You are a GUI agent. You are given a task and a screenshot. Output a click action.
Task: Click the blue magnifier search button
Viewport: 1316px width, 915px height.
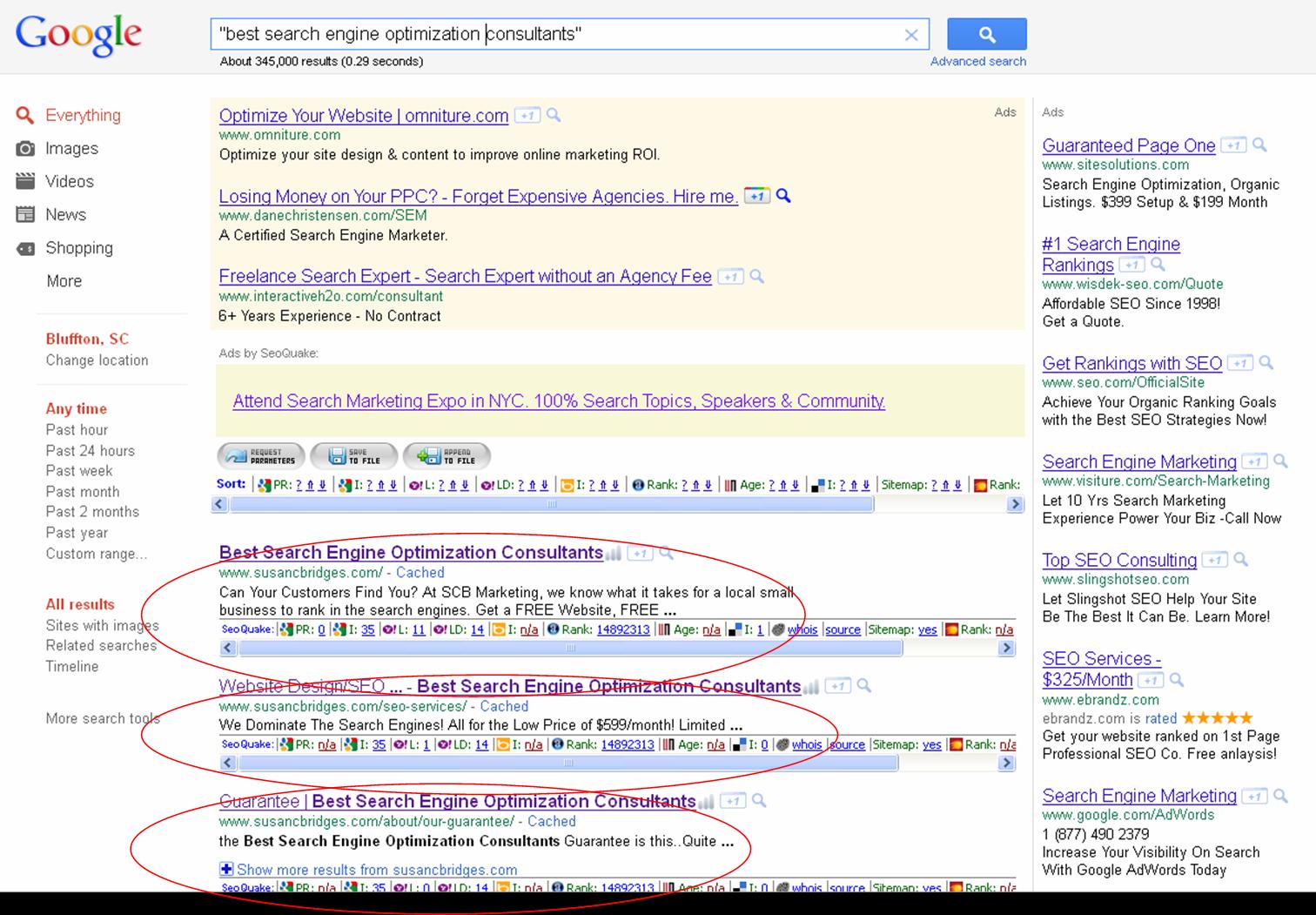point(986,34)
